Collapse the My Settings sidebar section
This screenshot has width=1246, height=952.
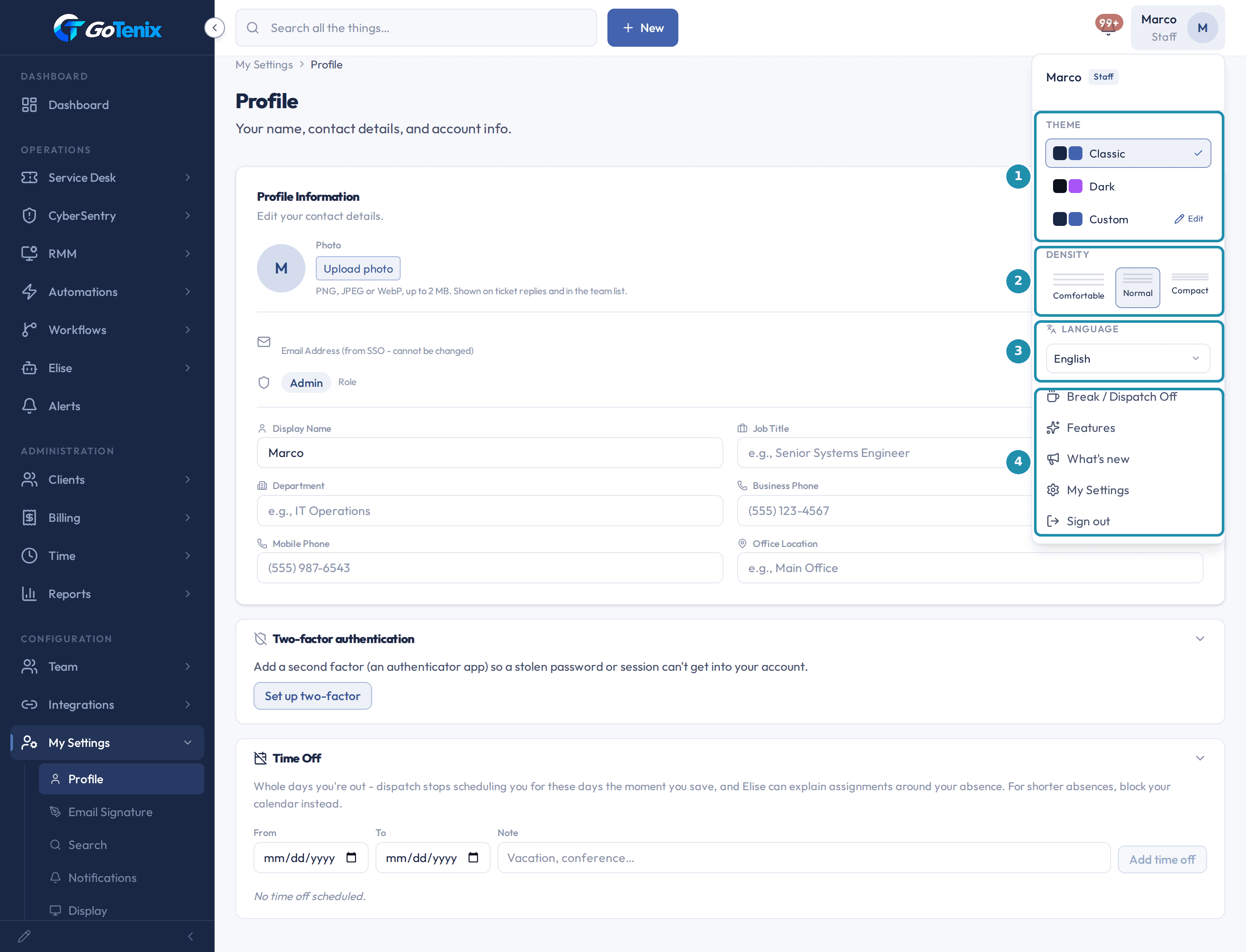pyautogui.click(x=107, y=743)
